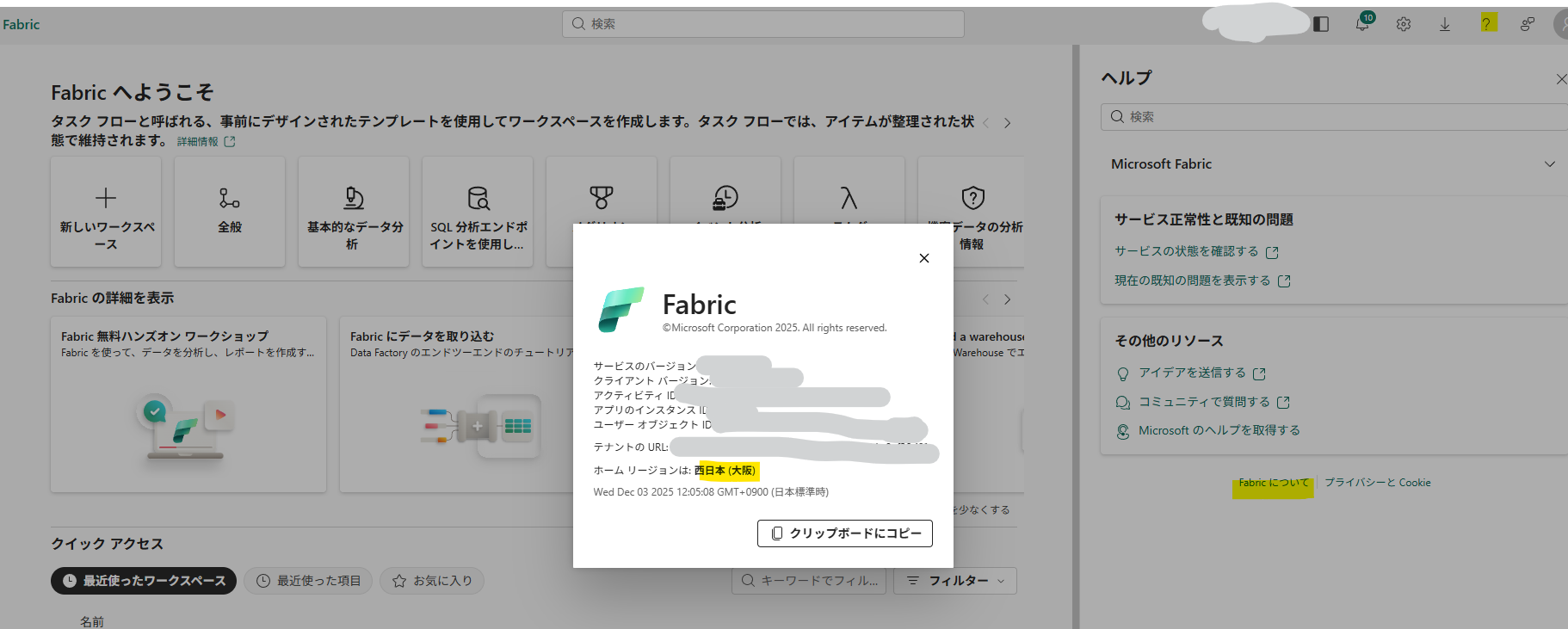Click the キーワードでフィルター input

[809, 581]
